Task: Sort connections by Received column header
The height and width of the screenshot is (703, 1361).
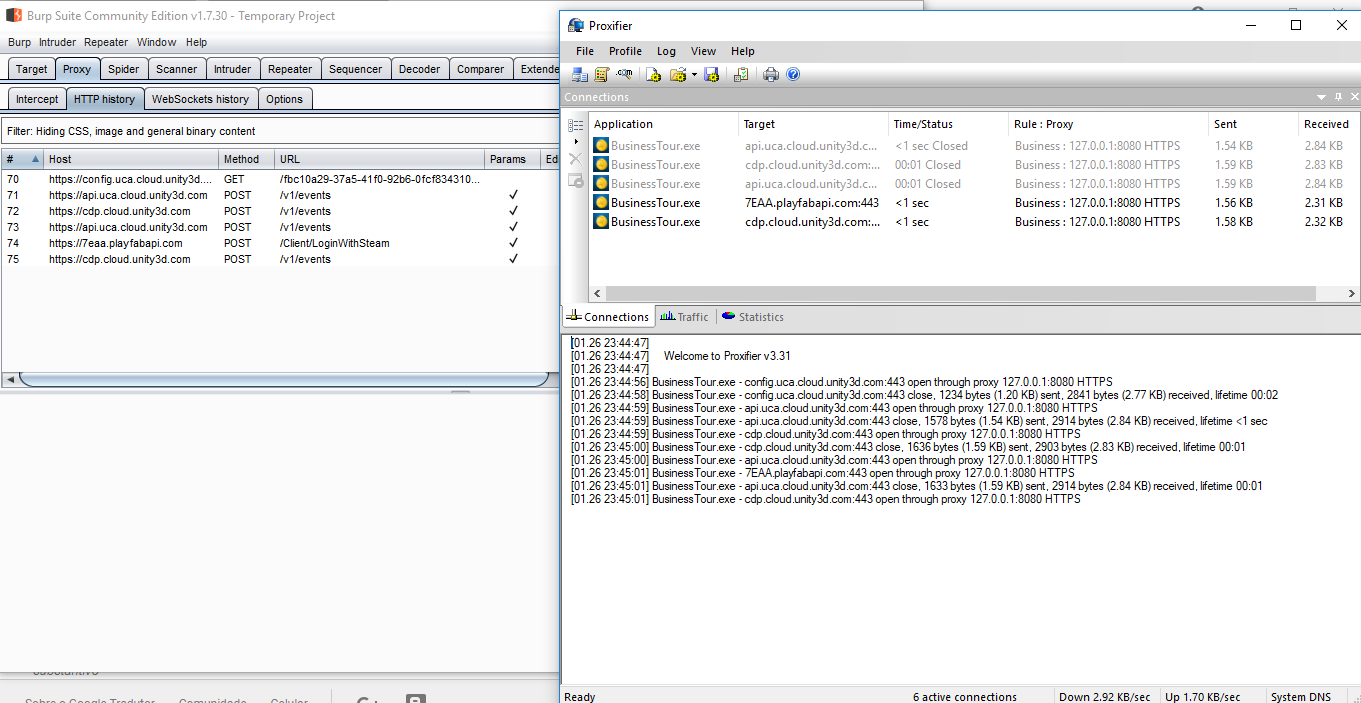Action: (1328, 124)
